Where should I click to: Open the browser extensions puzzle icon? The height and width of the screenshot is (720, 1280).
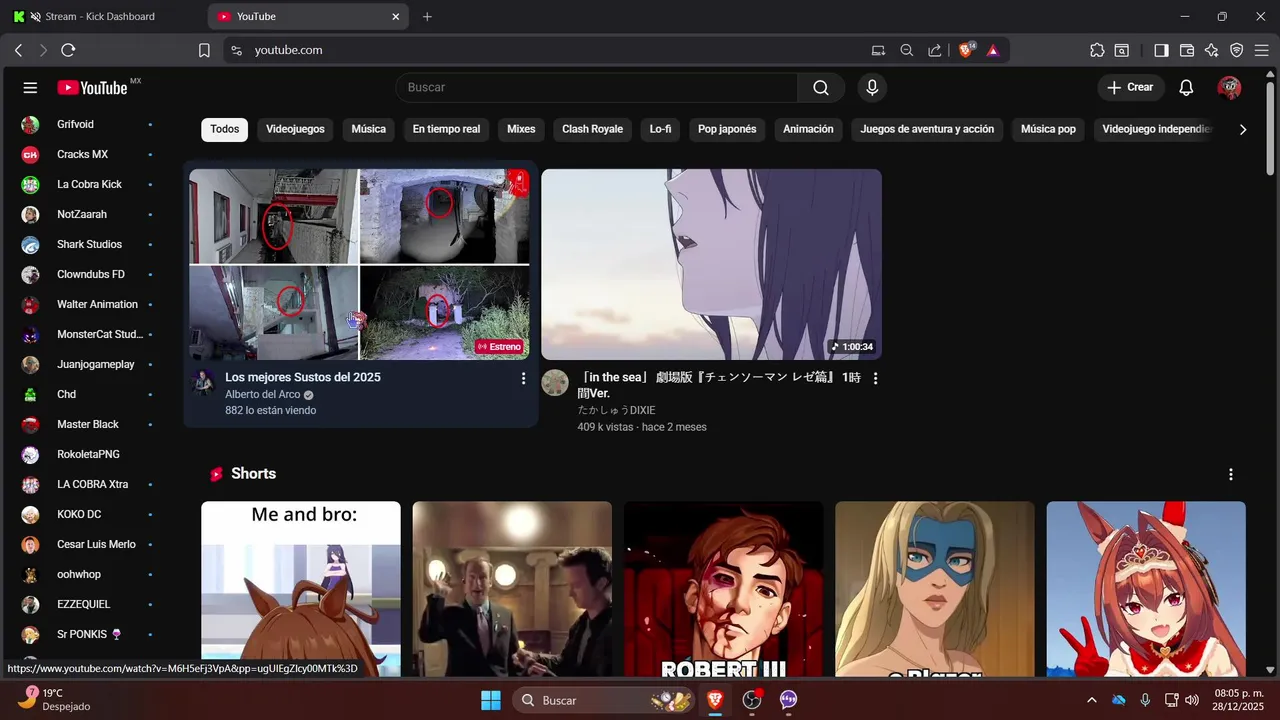[1097, 50]
